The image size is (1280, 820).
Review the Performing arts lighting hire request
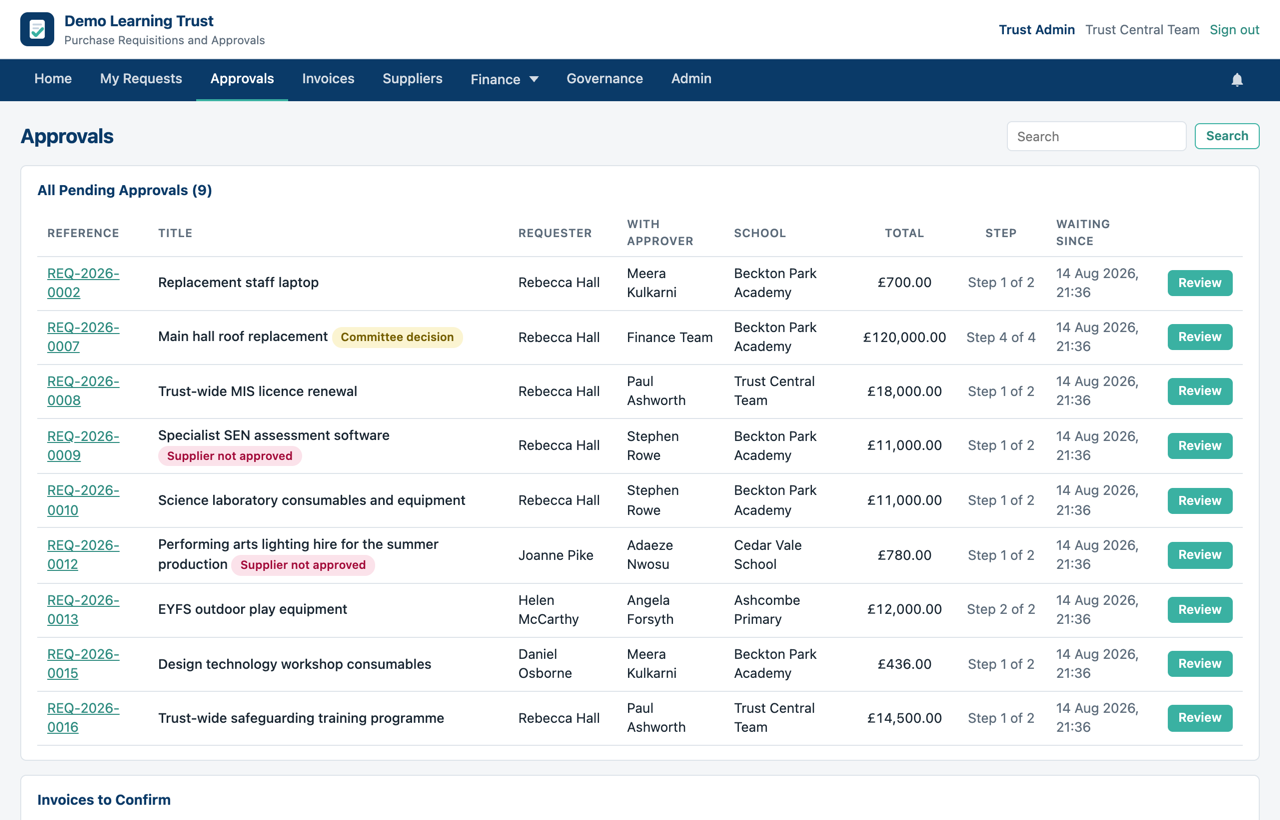pyautogui.click(x=1200, y=555)
